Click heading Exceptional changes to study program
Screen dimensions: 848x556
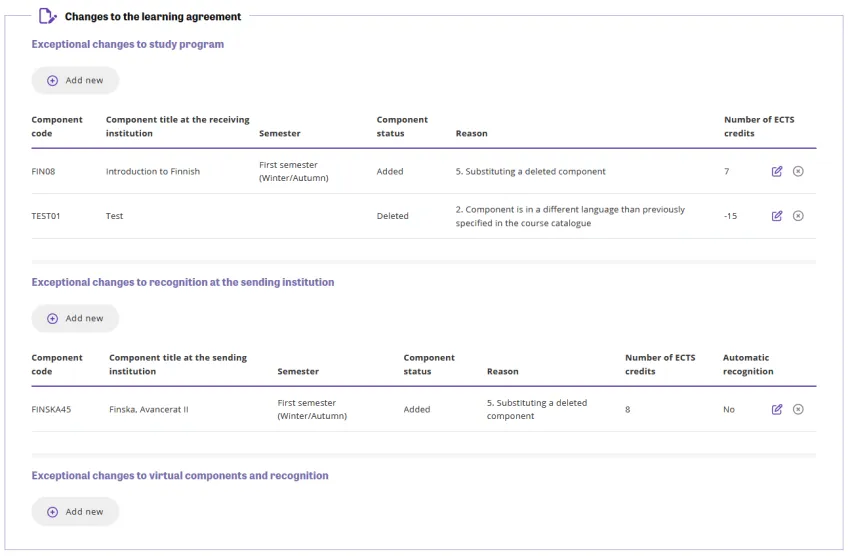[128, 44]
